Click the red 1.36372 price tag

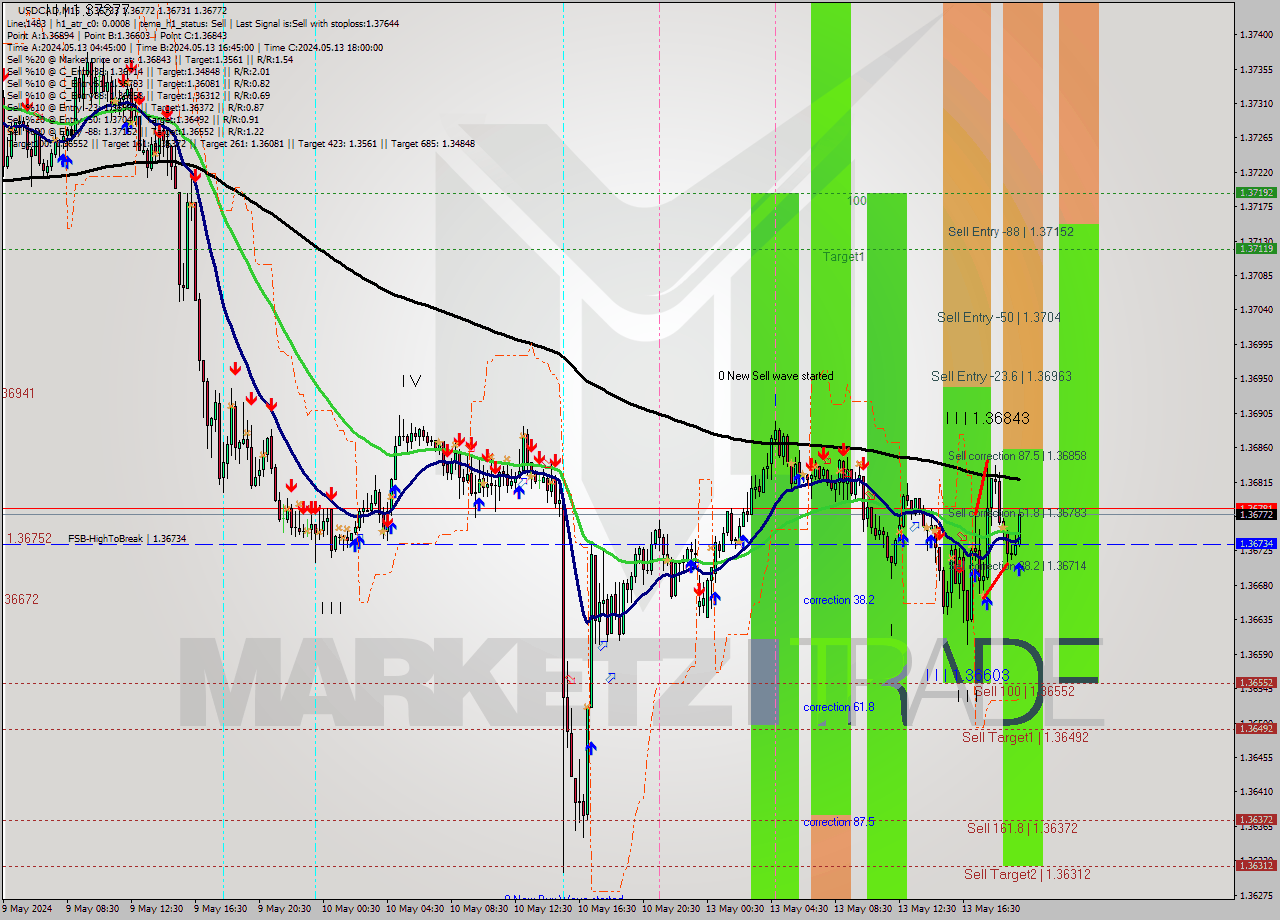(x=1256, y=821)
